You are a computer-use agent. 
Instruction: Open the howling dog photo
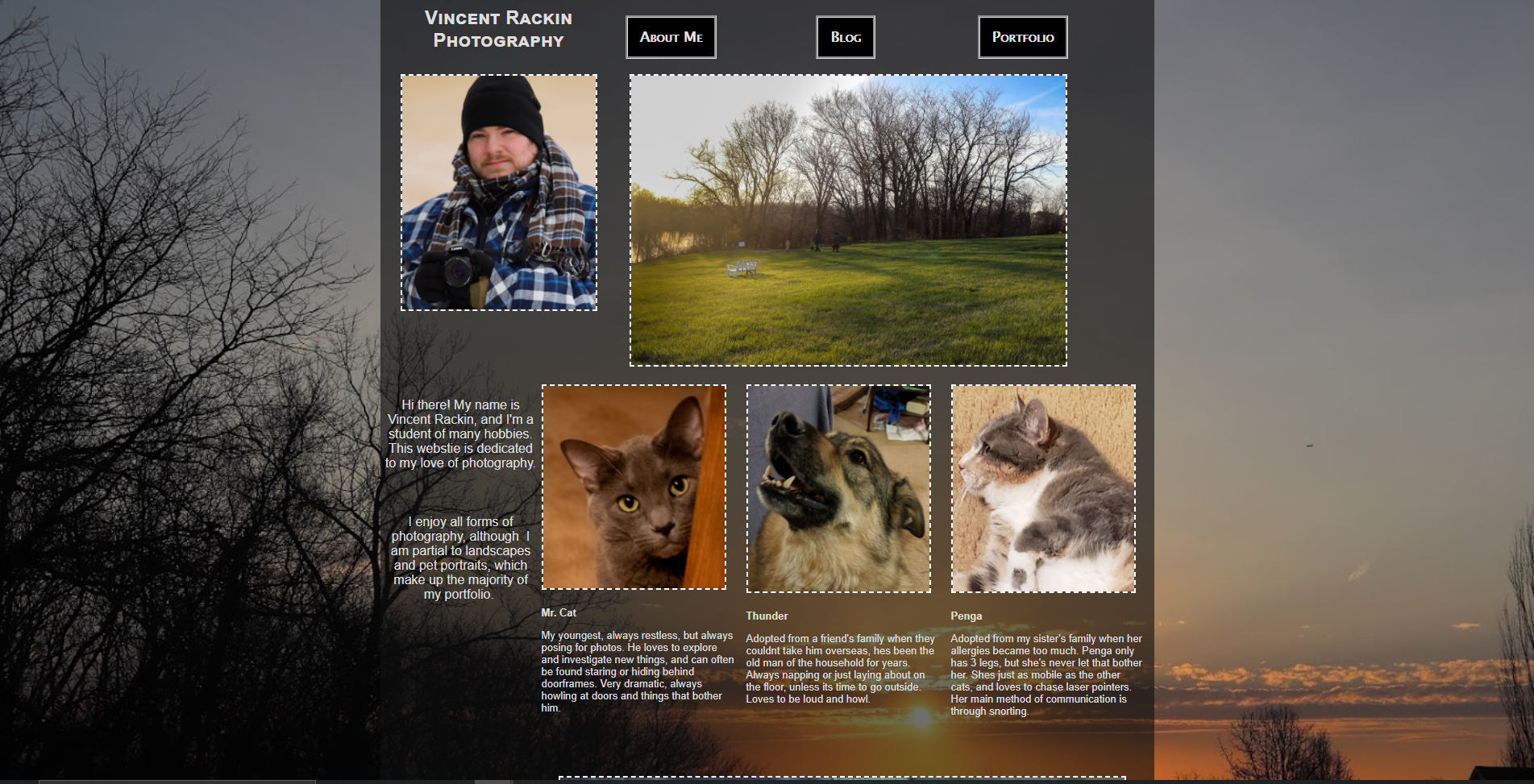pos(838,488)
